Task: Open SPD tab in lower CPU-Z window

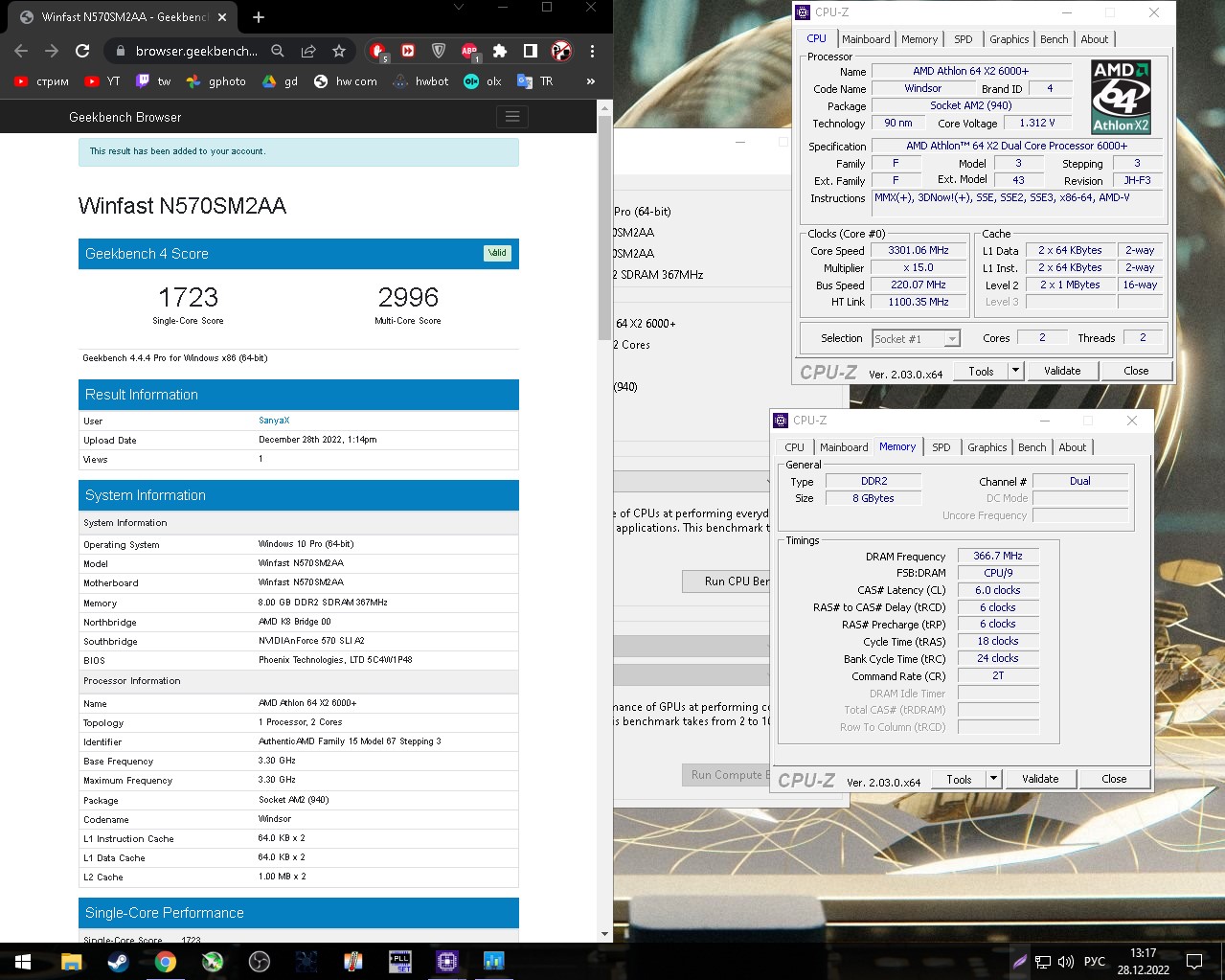Action: click(941, 447)
